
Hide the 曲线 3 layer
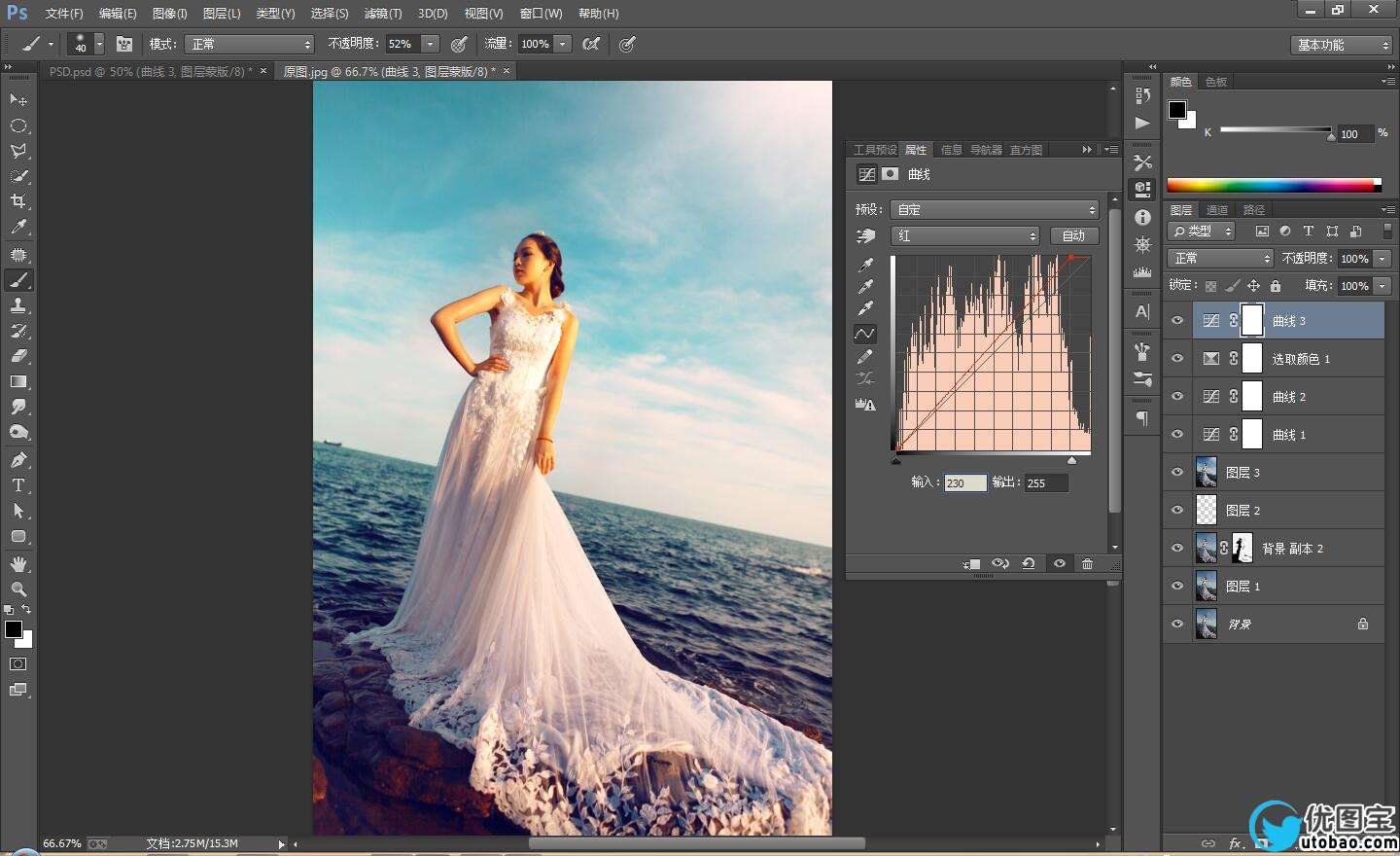tap(1177, 321)
